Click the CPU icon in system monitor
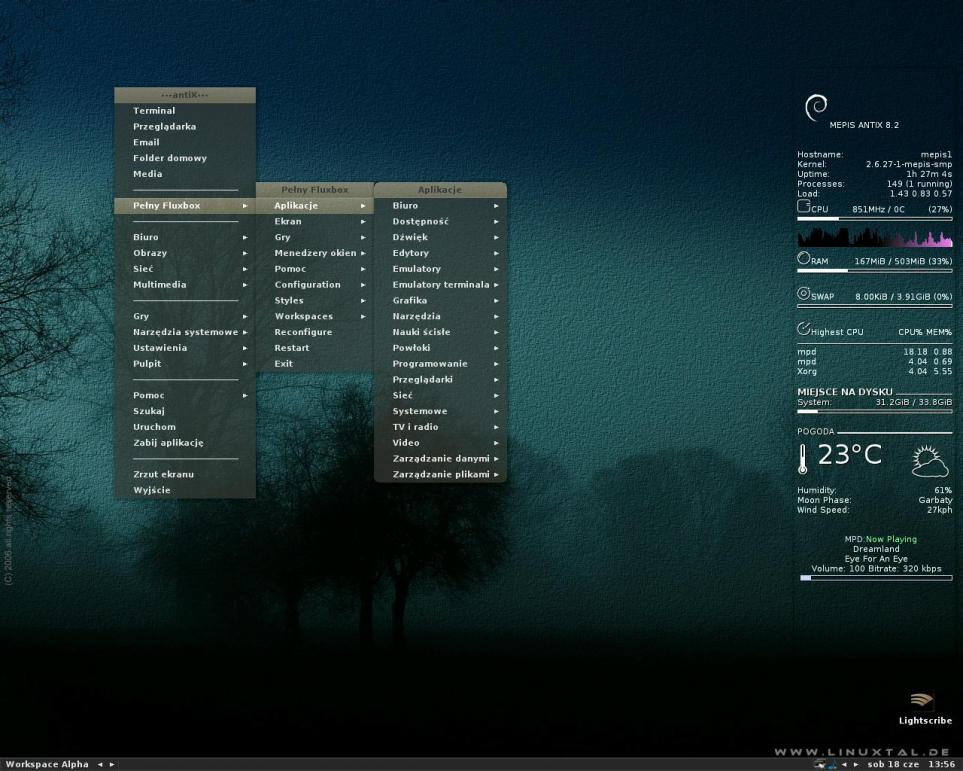 point(803,207)
